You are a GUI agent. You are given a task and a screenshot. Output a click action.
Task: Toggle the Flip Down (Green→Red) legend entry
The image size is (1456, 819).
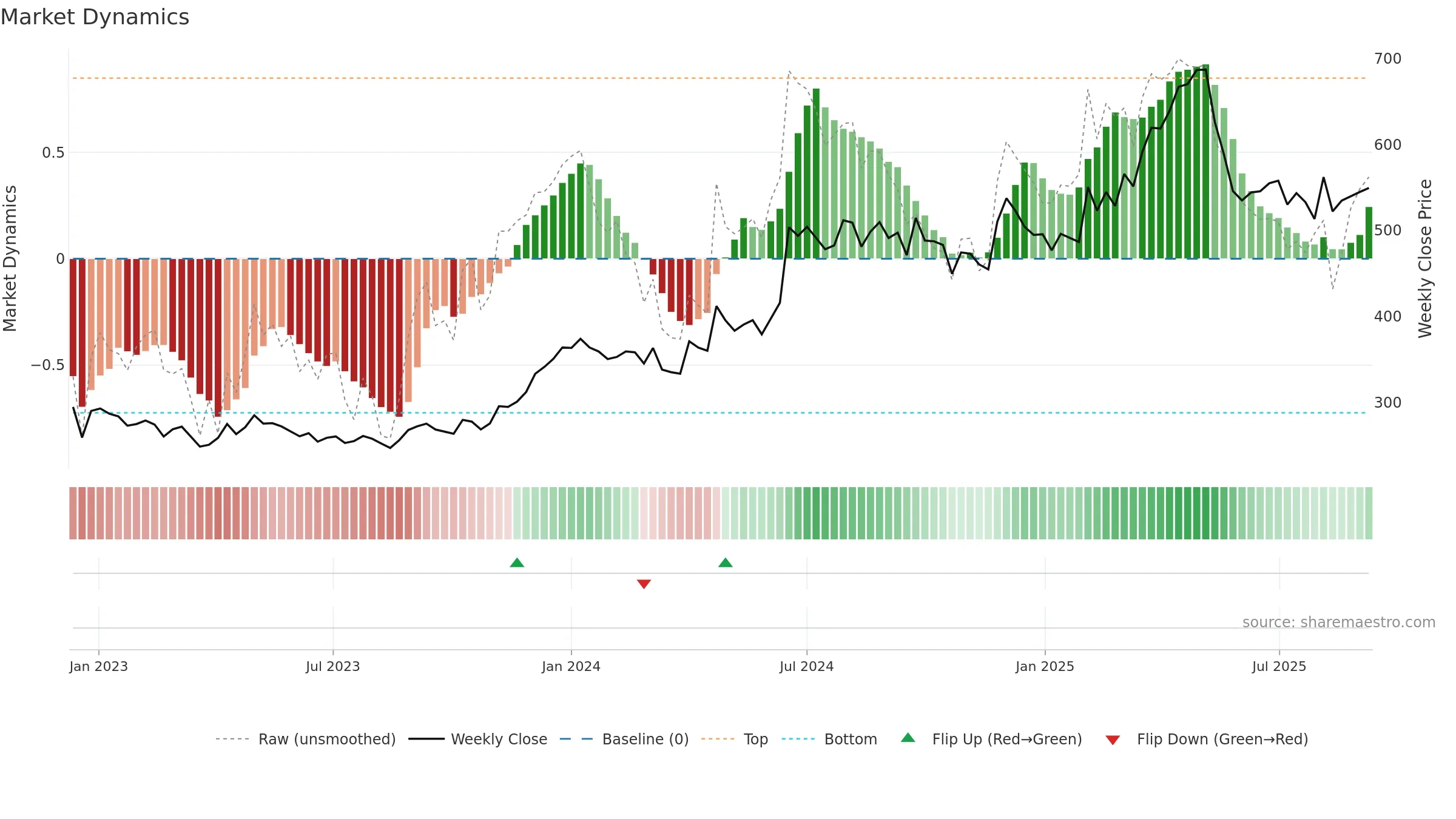[1207, 739]
